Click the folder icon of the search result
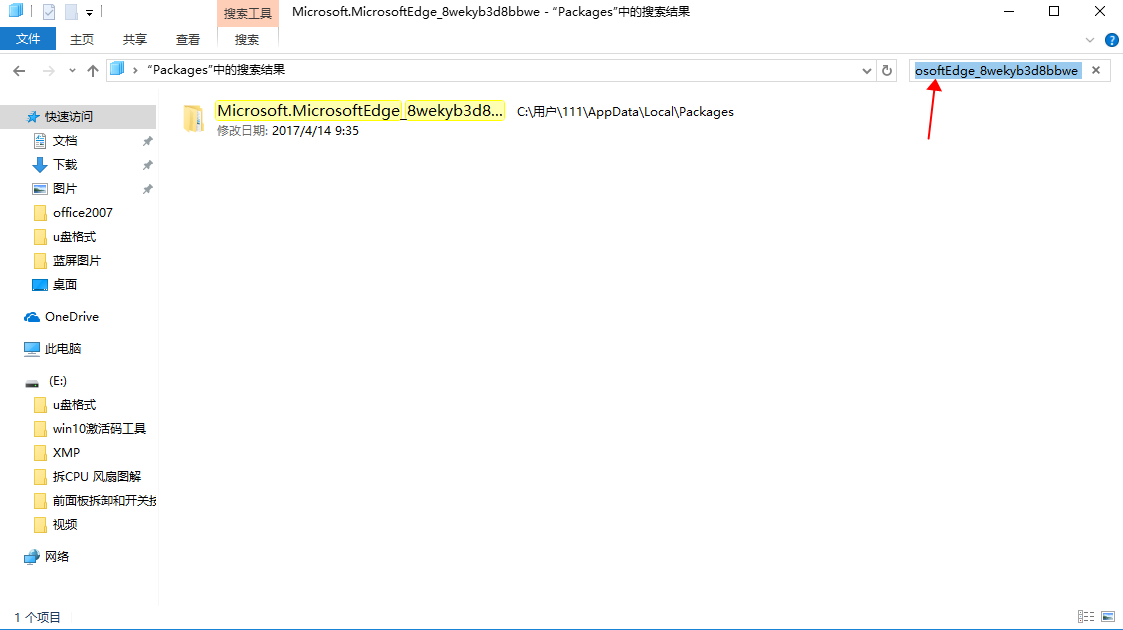 pyautogui.click(x=193, y=118)
